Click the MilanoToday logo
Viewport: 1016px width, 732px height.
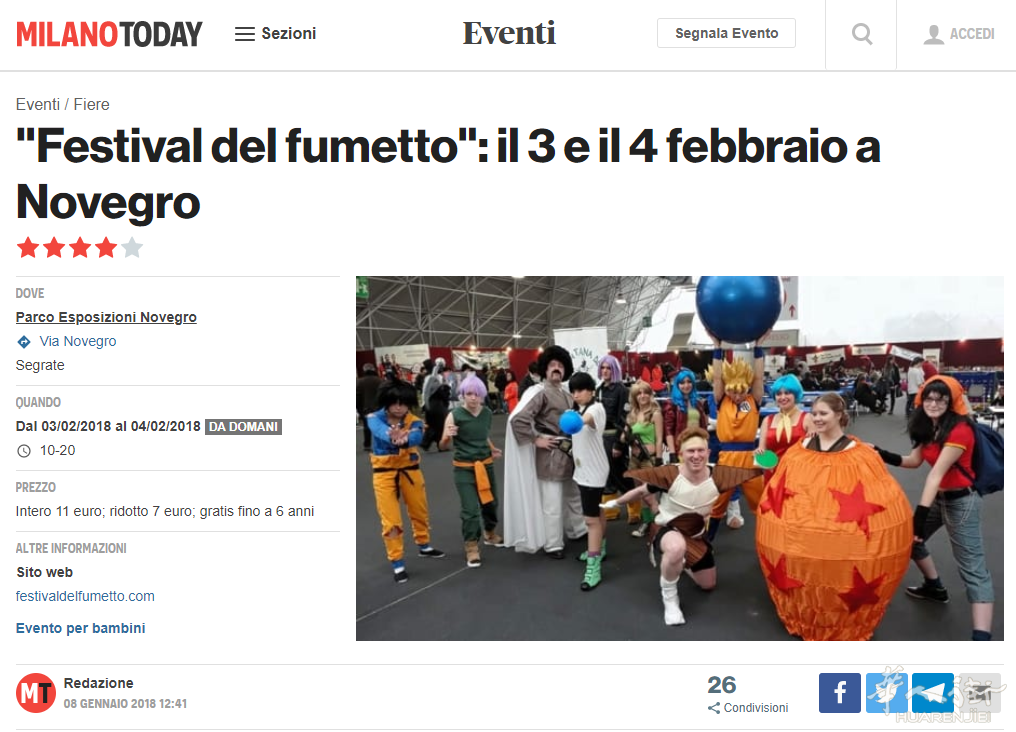tap(110, 34)
